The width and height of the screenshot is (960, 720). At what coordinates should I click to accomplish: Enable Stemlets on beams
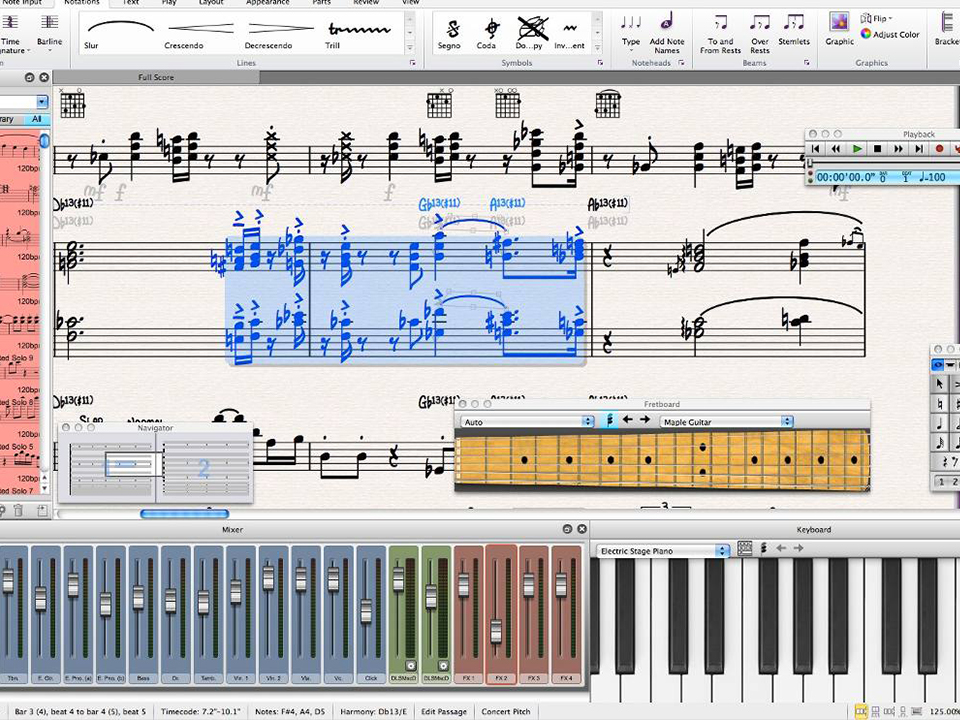(794, 31)
